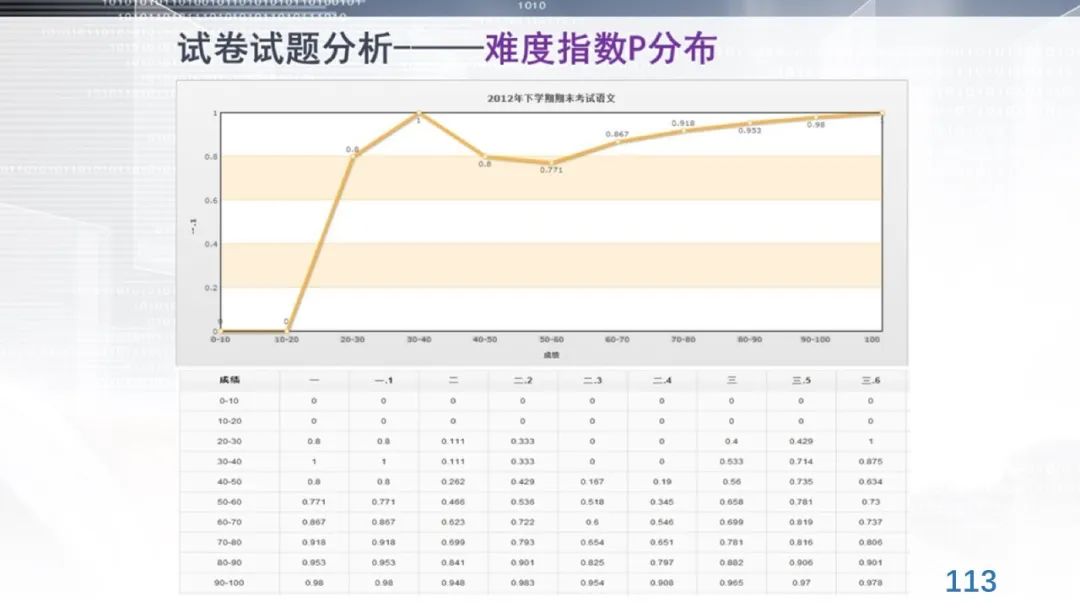This screenshot has width=1080, height=608.
Task: Click table cell 0.825 in row 80-90
Action: point(592,563)
